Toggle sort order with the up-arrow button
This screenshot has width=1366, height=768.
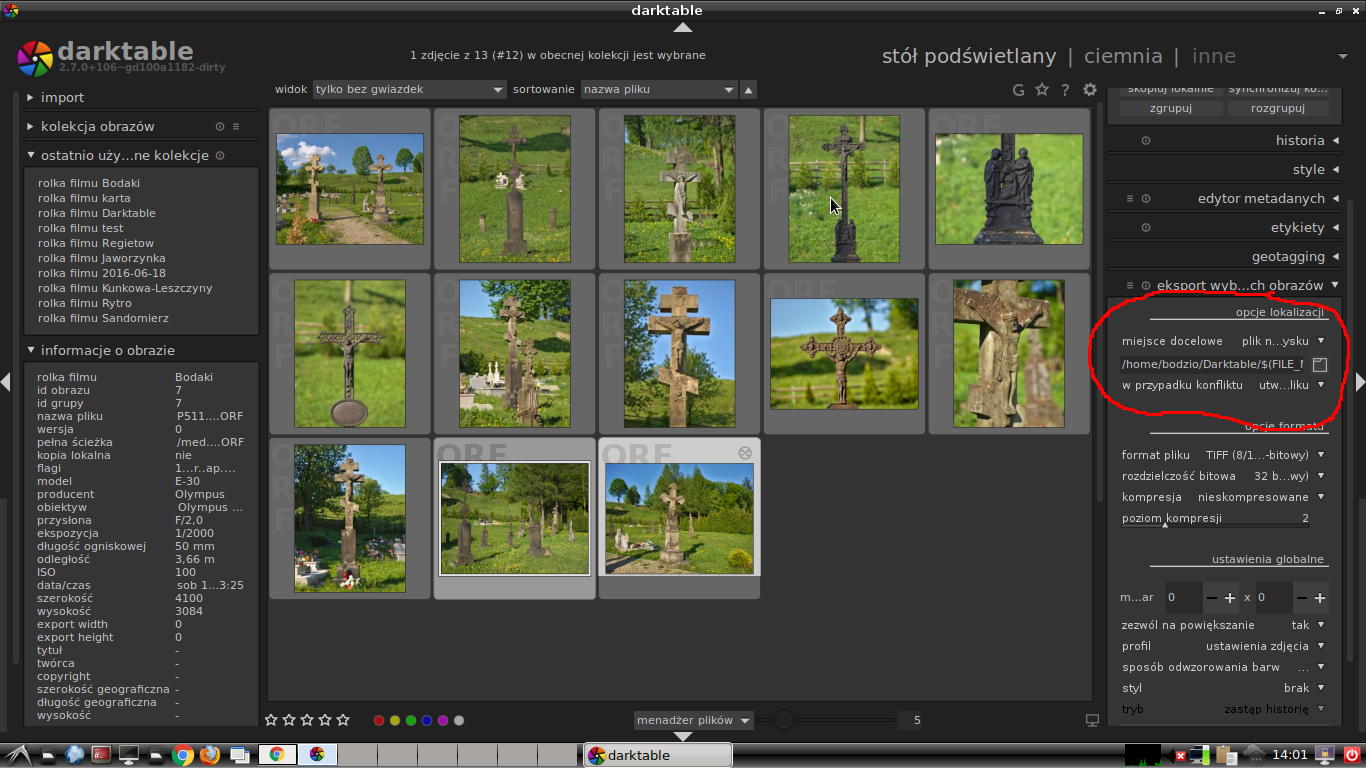tap(749, 90)
